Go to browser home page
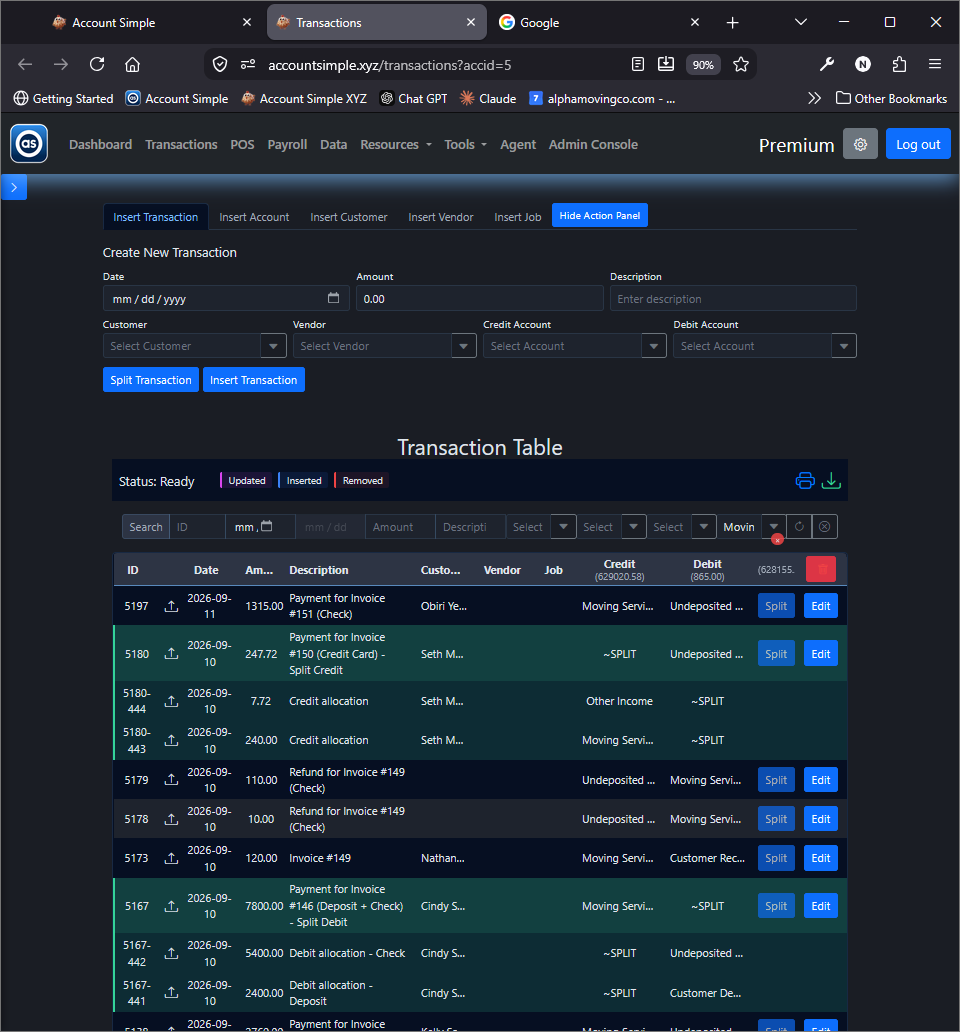This screenshot has height=1032, width=960. point(132,64)
